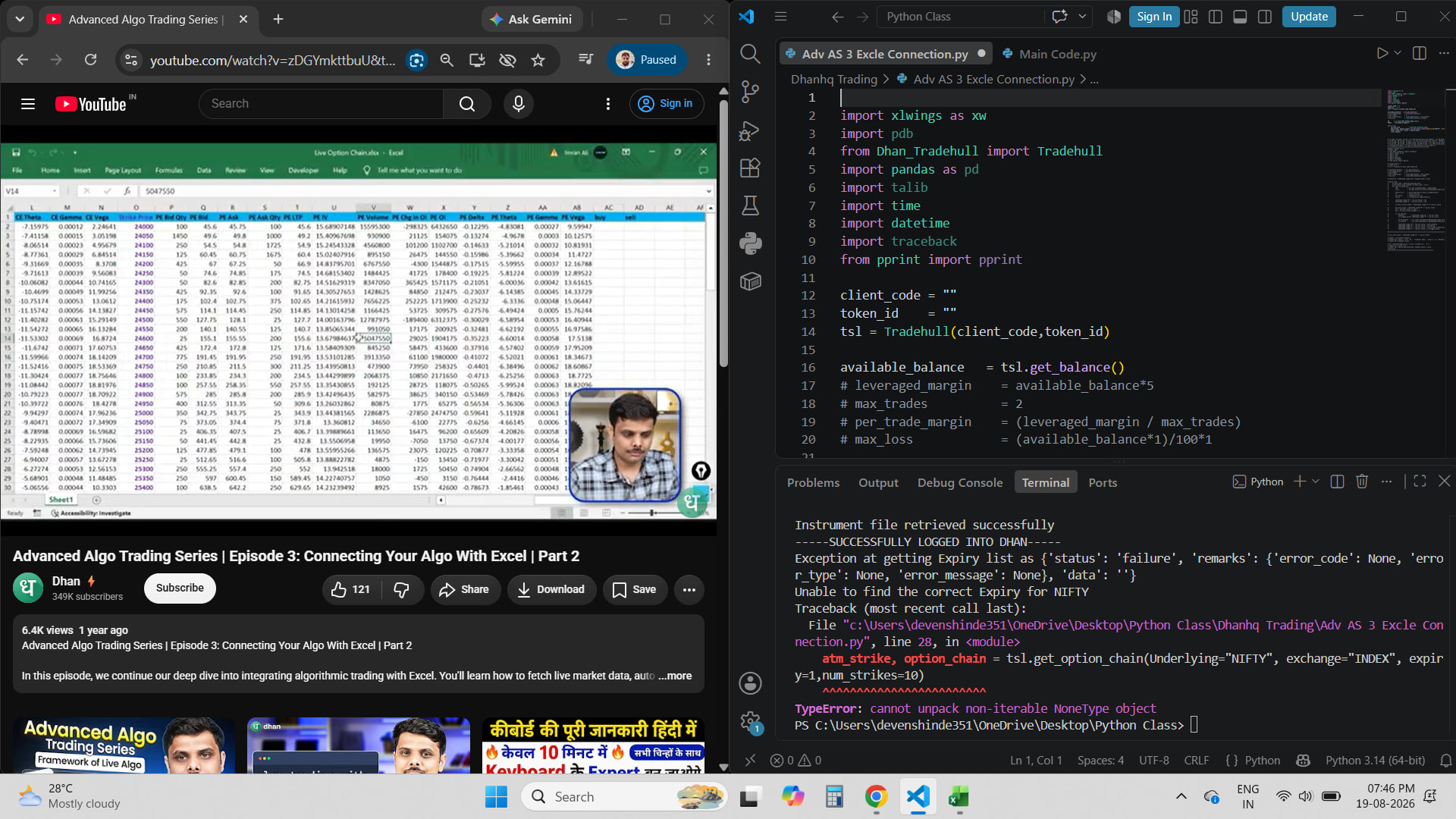Click the YouTube page vertical scrollbar
Viewport: 1456px width, 819px height.
tap(723, 235)
